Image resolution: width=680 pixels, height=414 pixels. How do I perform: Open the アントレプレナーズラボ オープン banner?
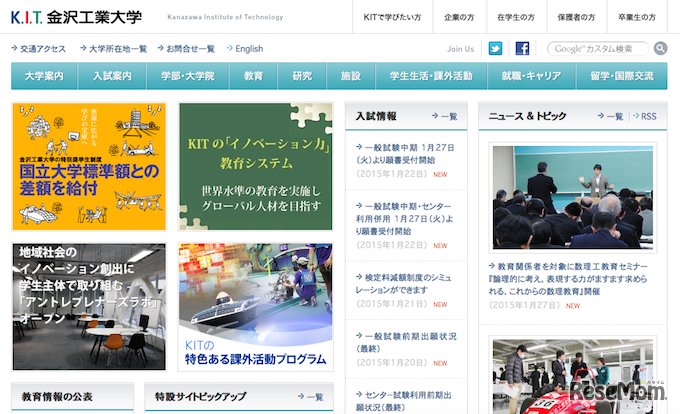tap(89, 307)
